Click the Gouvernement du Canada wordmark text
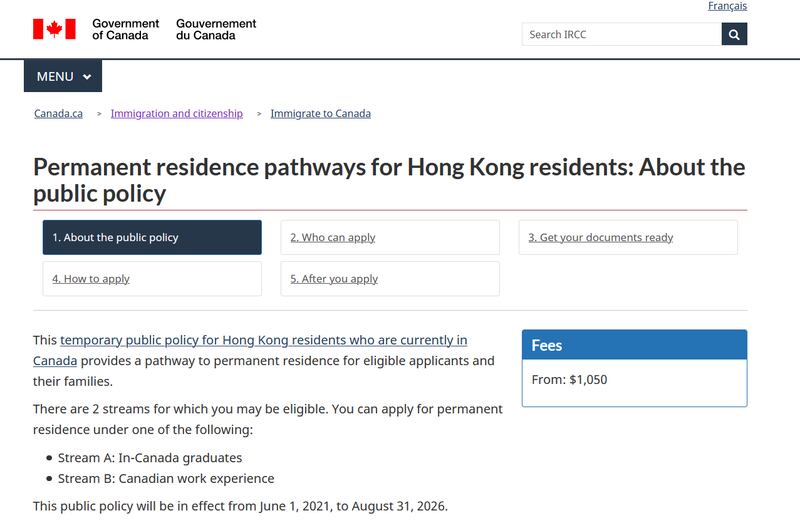Viewport: 800px width, 523px height. pyautogui.click(x=216, y=29)
